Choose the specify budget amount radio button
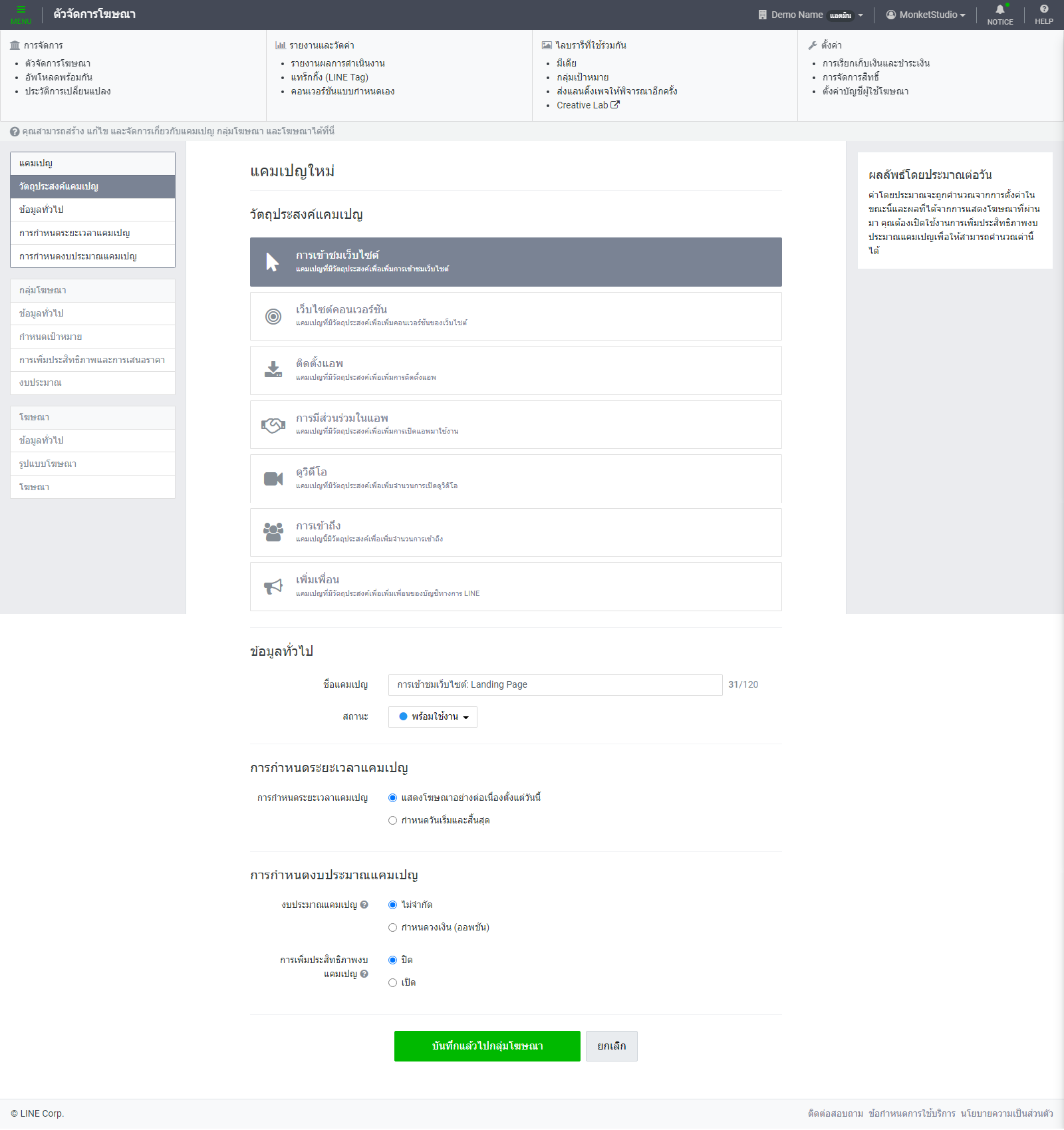The image size is (1064, 1130). (393, 928)
